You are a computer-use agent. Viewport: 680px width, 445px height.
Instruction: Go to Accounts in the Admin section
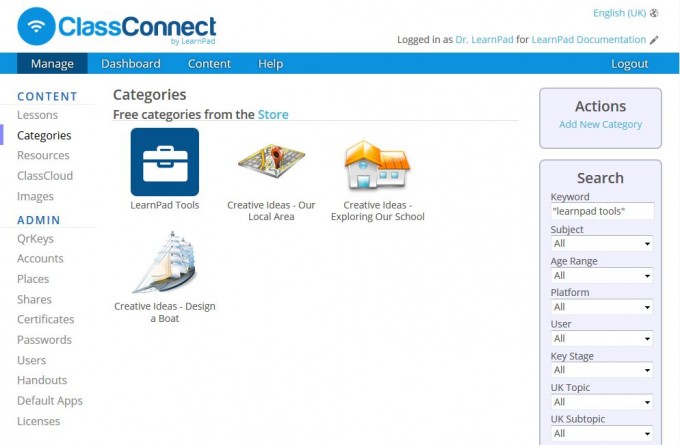(x=40, y=258)
